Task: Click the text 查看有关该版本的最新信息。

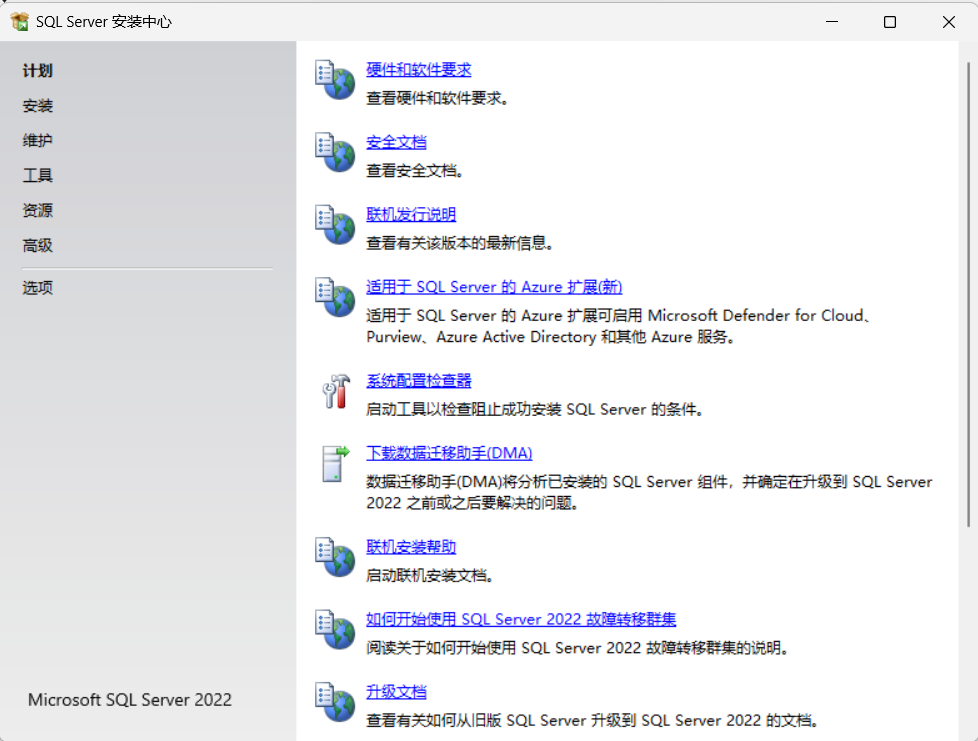Action: coord(460,243)
